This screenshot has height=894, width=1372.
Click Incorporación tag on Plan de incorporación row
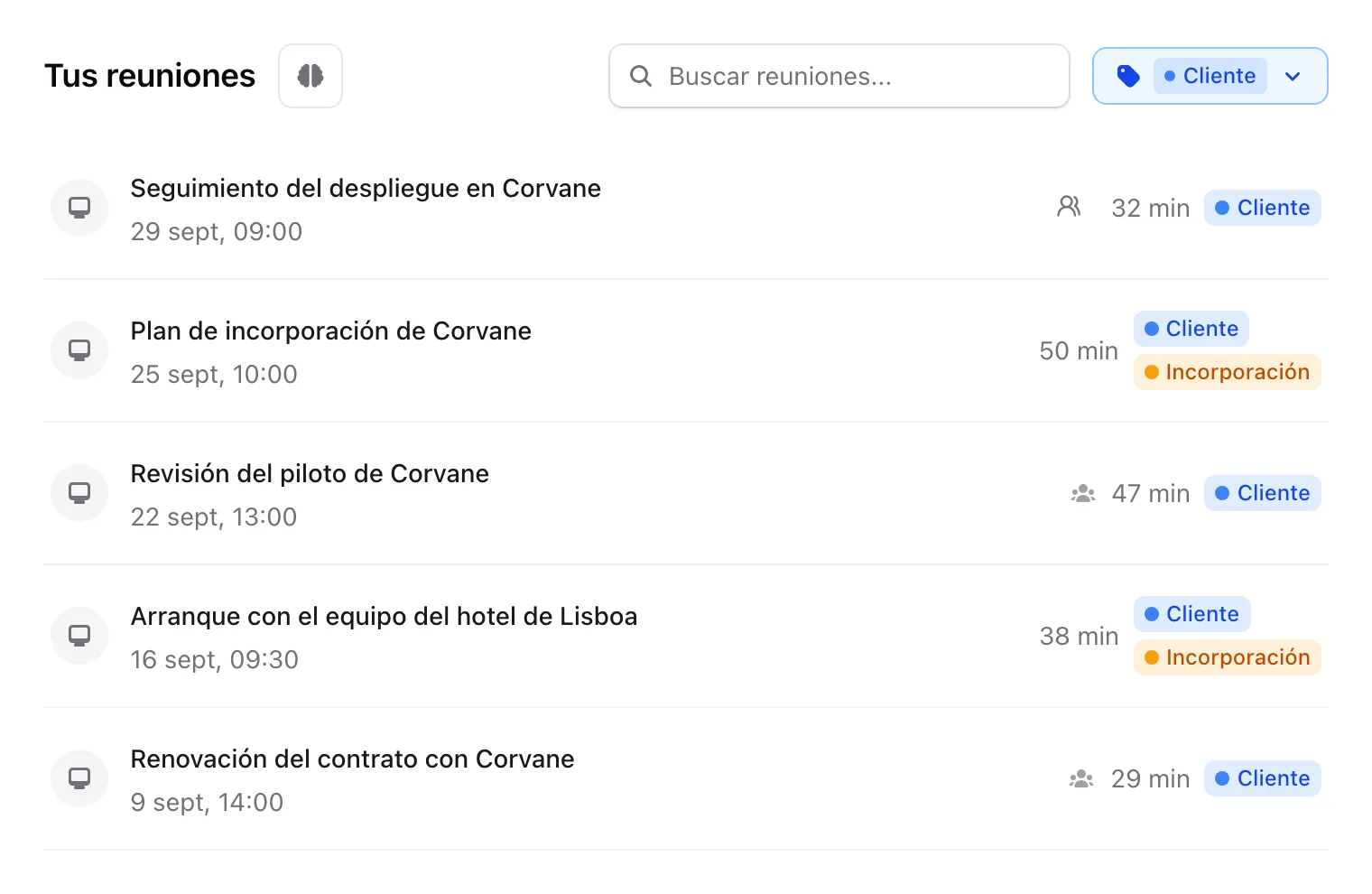coord(1228,372)
